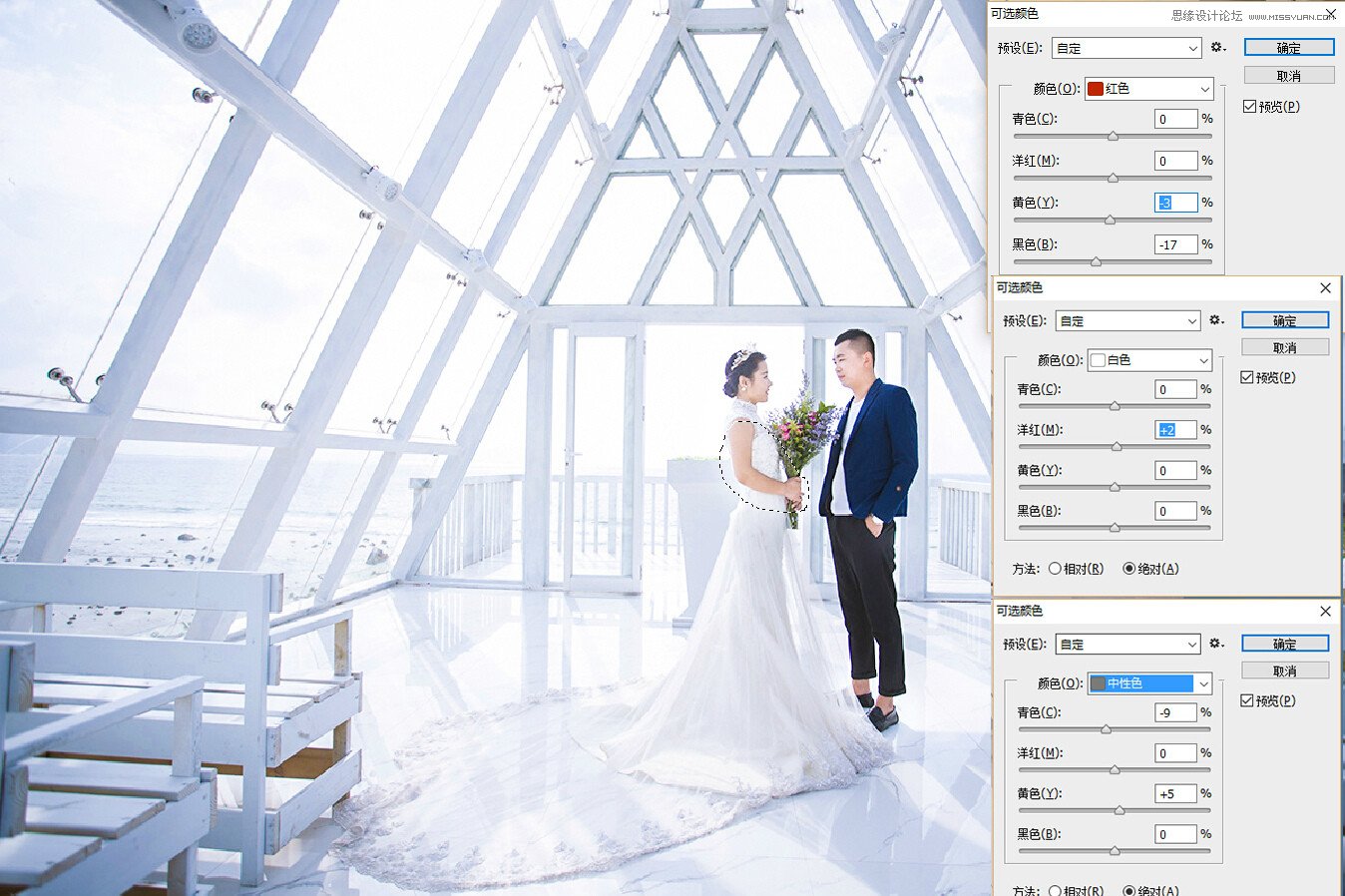Open the 颜色 dropdown showing 红色
Screen dimensions: 1345x896
pos(1148,89)
